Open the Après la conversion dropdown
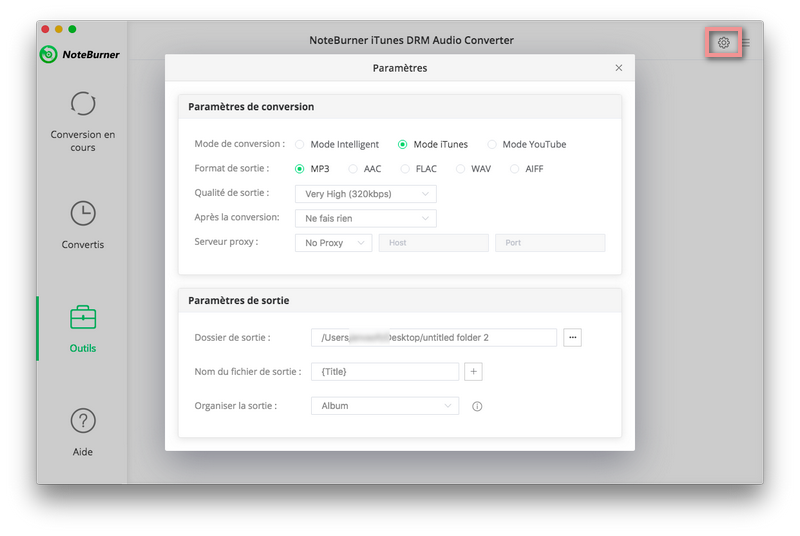800x536 pixels. point(366,218)
